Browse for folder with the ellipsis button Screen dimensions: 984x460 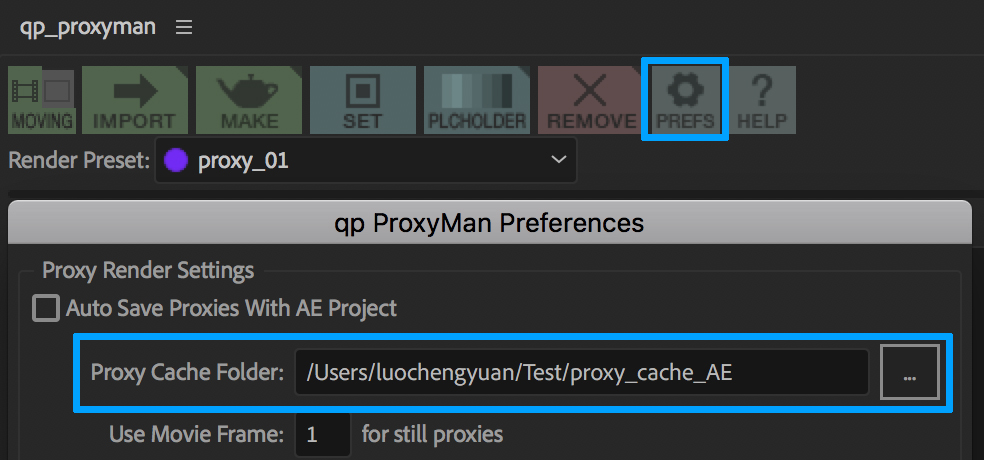tap(909, 373)
